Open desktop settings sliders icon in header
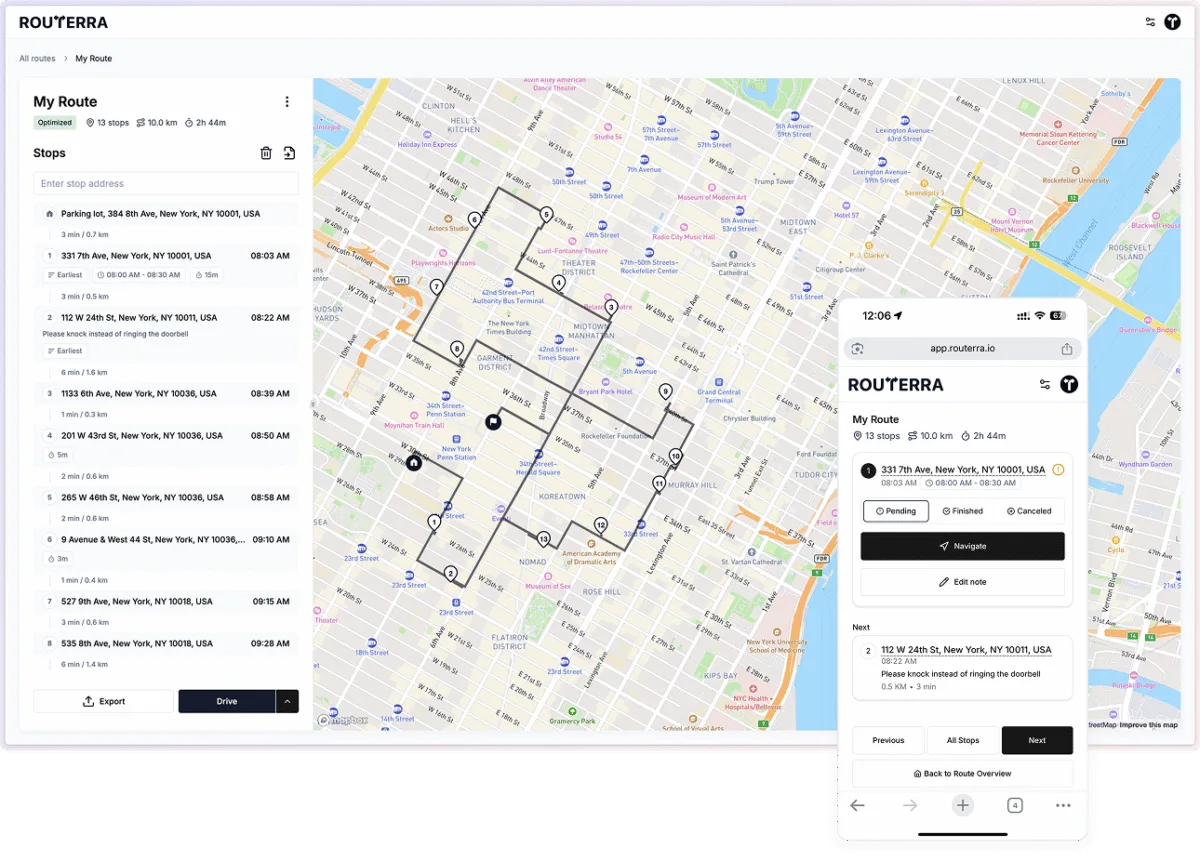The height and width of the screenshot is (861, 1200). tap(1150, 22)
